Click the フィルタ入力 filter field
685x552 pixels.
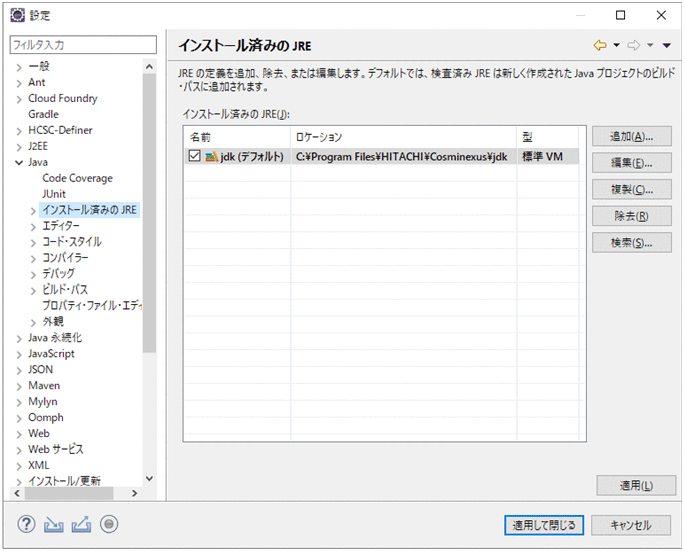pos(83,45)
